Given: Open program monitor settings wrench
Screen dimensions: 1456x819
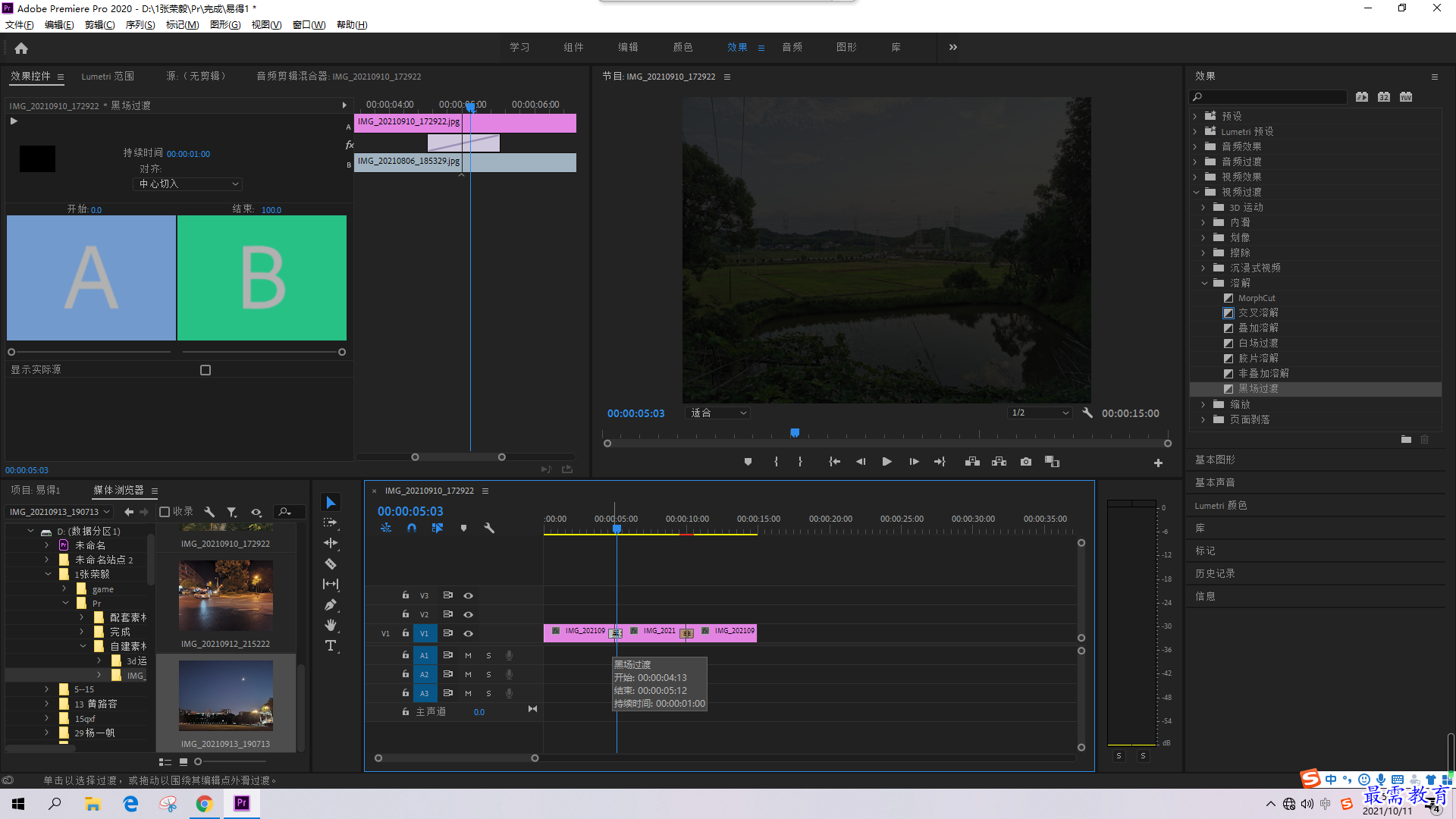Looking at the screenshot, I should click(1087, 413).
